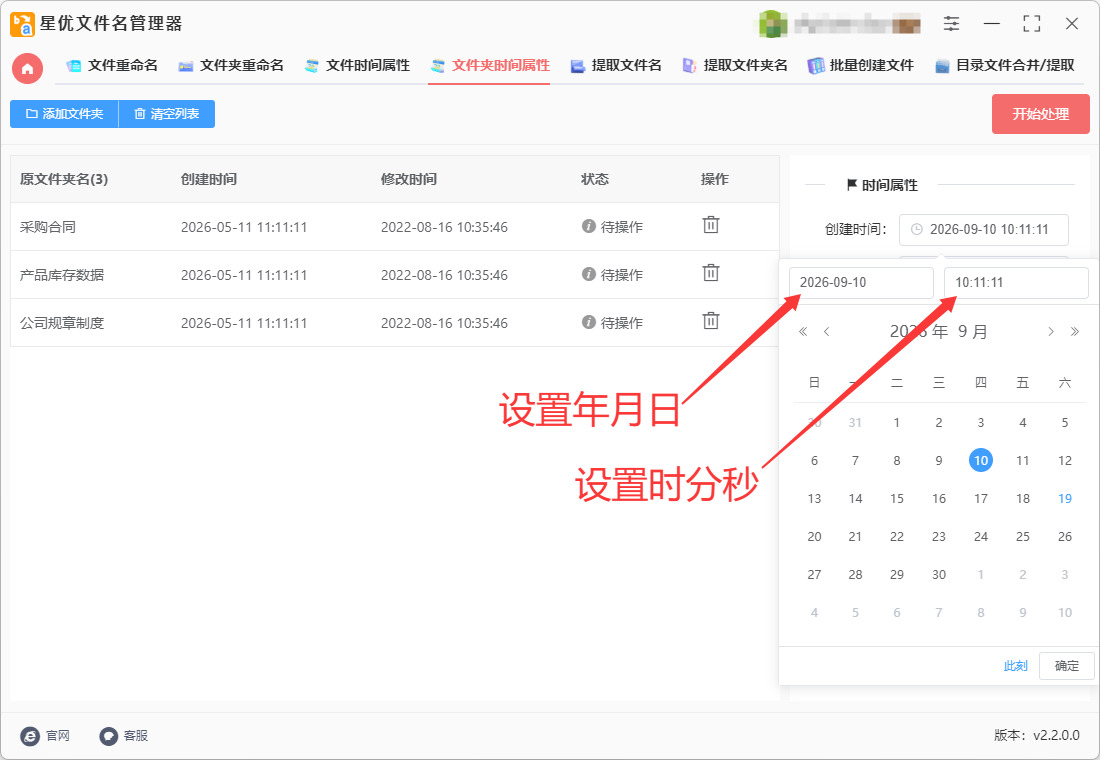Contact 客服 support icon
Screen dimensions: 1100x760
(108, 735)
